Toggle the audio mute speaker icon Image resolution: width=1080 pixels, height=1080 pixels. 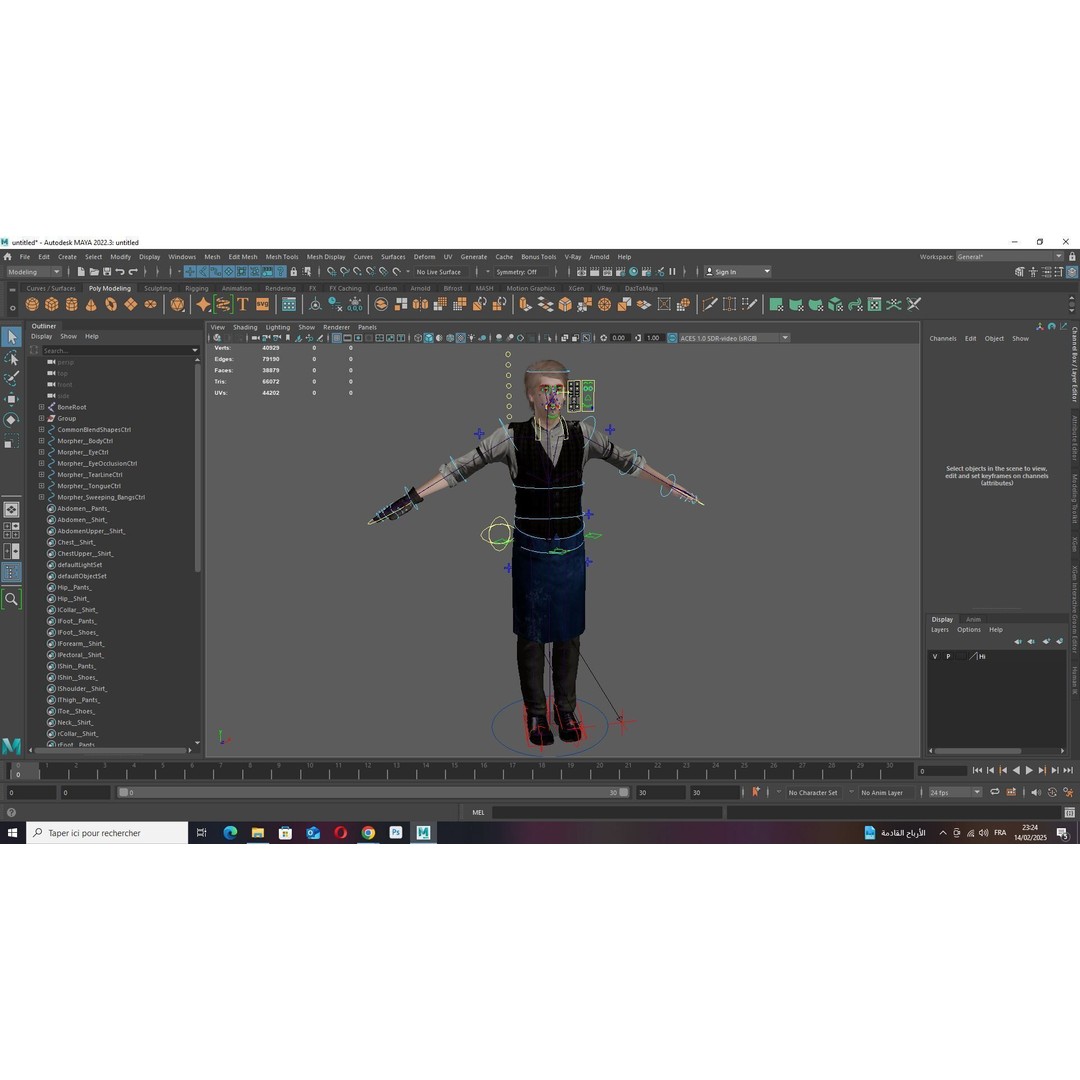(x=1036, y=792)
